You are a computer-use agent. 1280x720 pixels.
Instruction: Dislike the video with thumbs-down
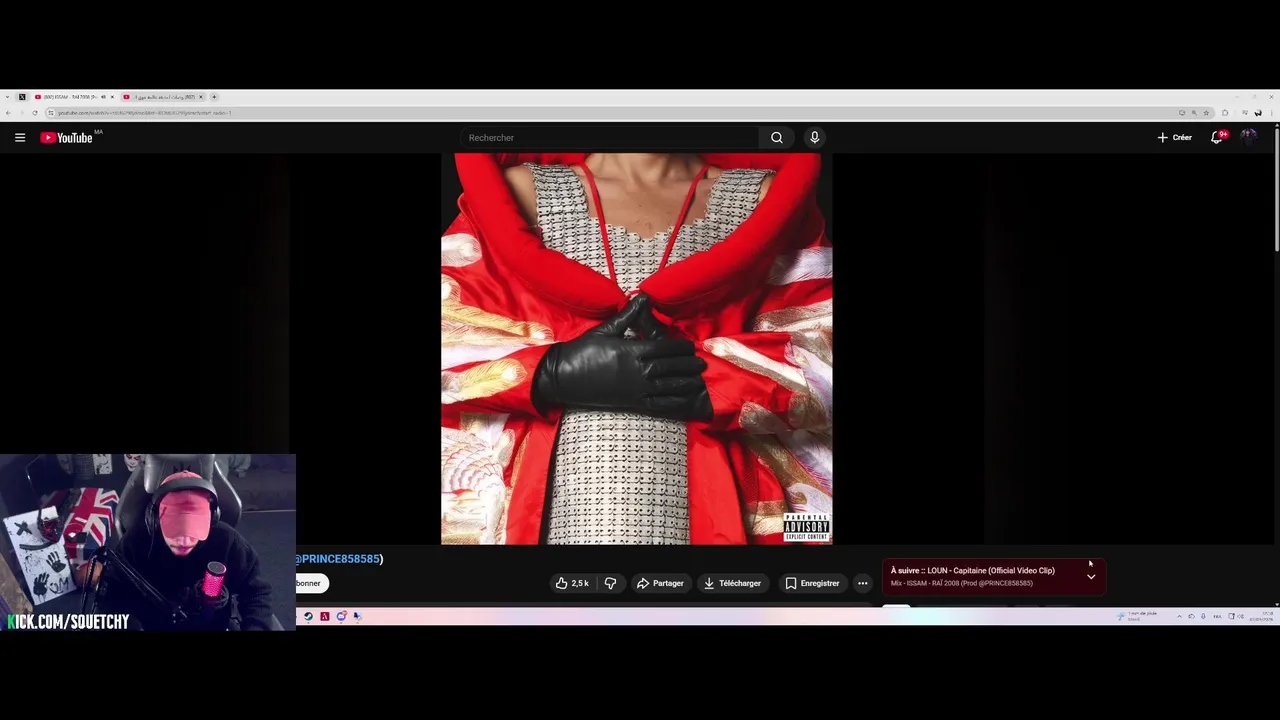coord(610,583)
